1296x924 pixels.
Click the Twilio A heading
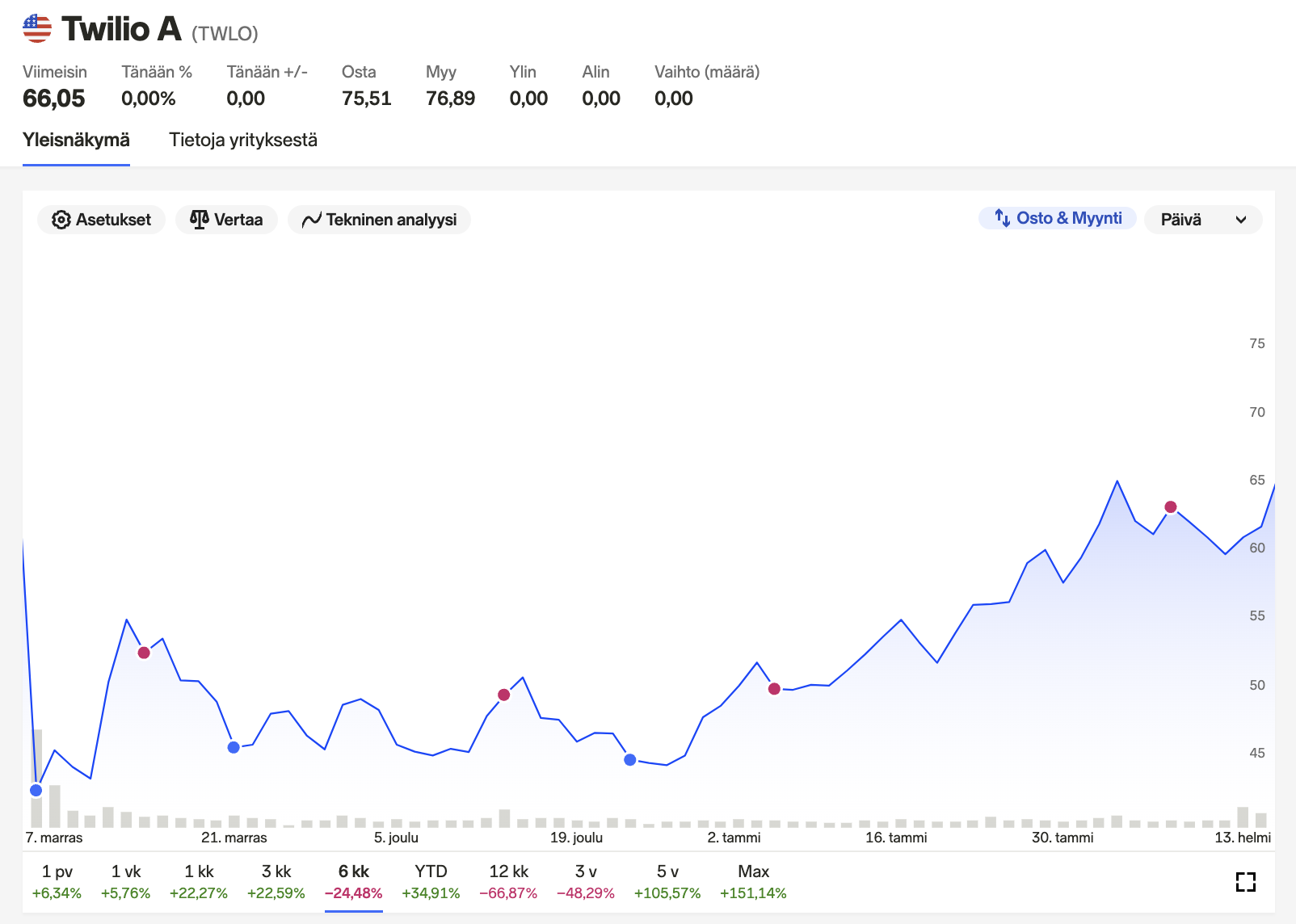(121, 28)
